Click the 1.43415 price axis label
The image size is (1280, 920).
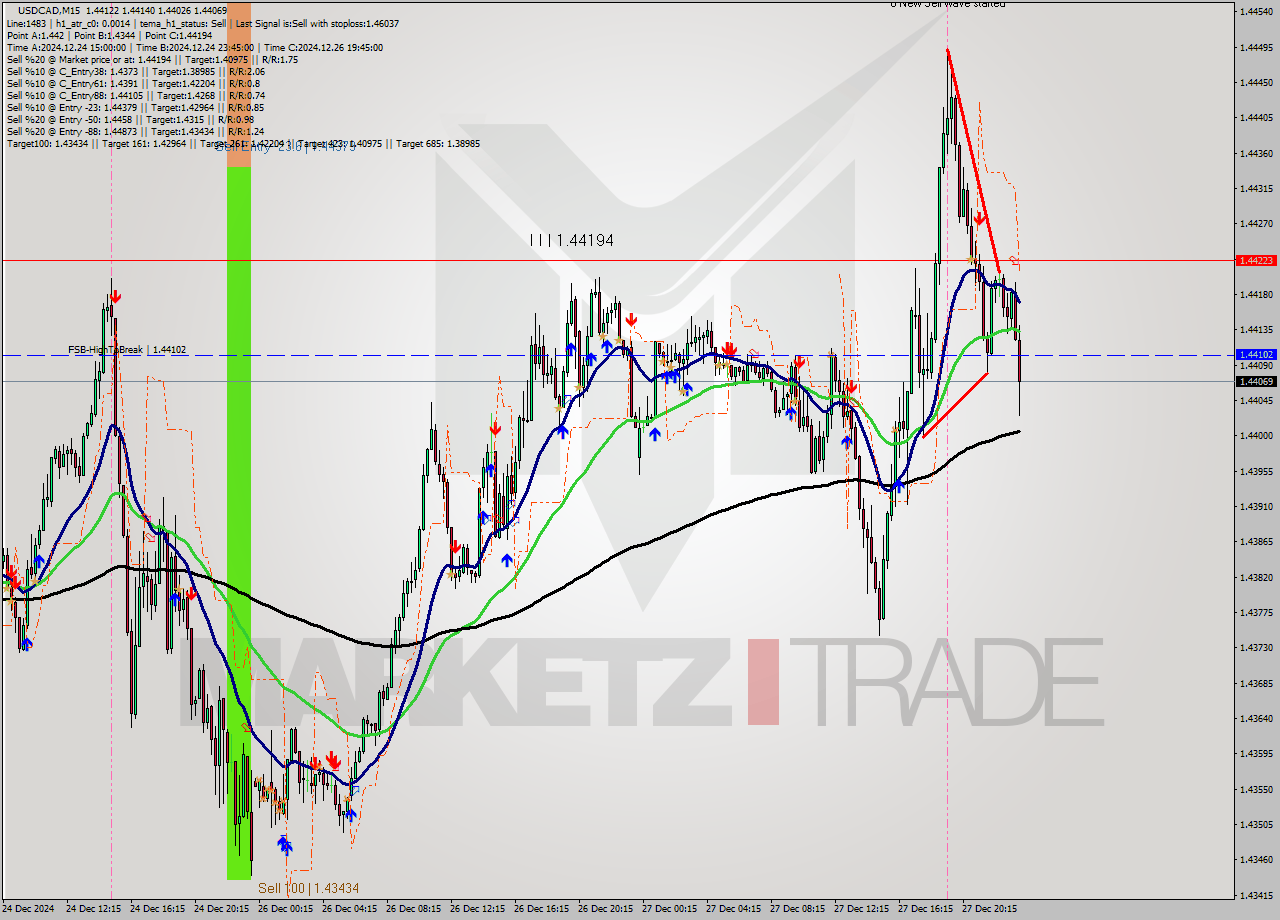[x=1255, y=895]
